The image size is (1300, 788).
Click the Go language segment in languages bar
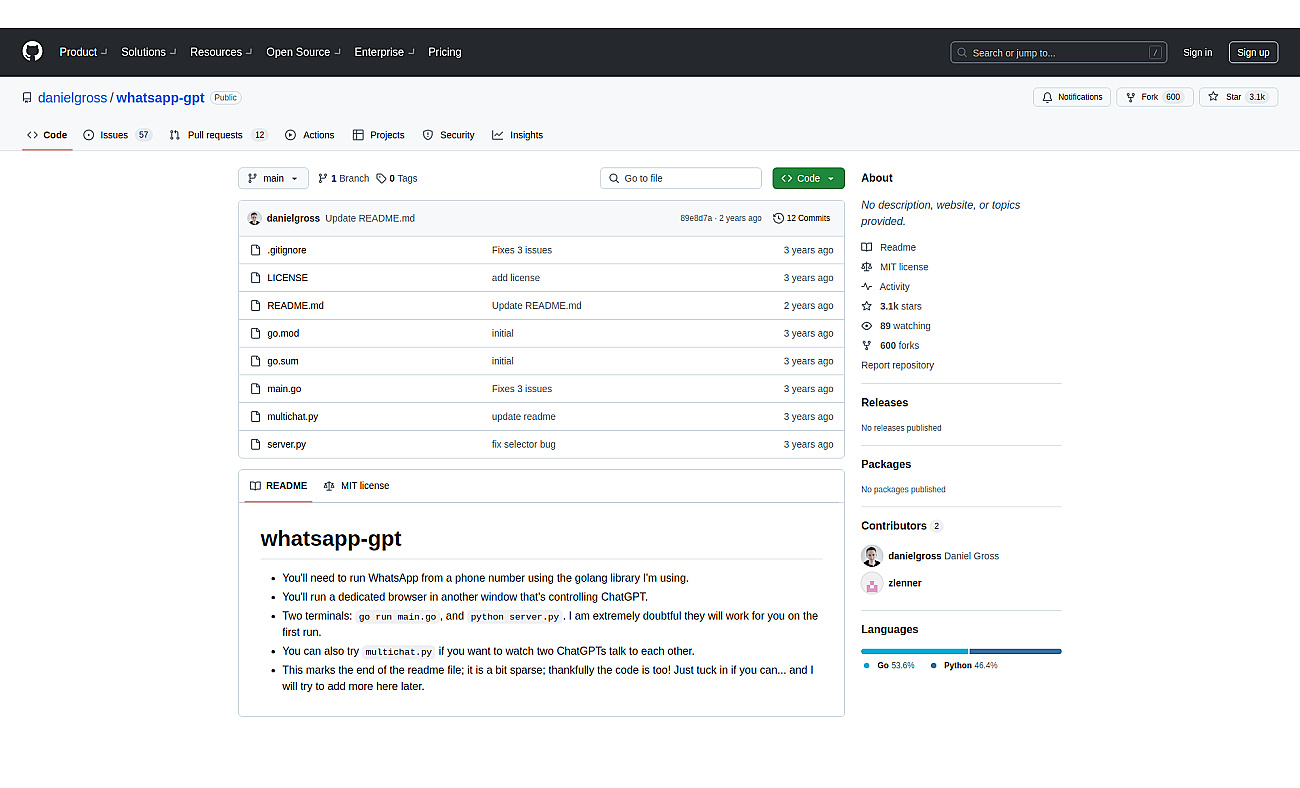(914, 651)
